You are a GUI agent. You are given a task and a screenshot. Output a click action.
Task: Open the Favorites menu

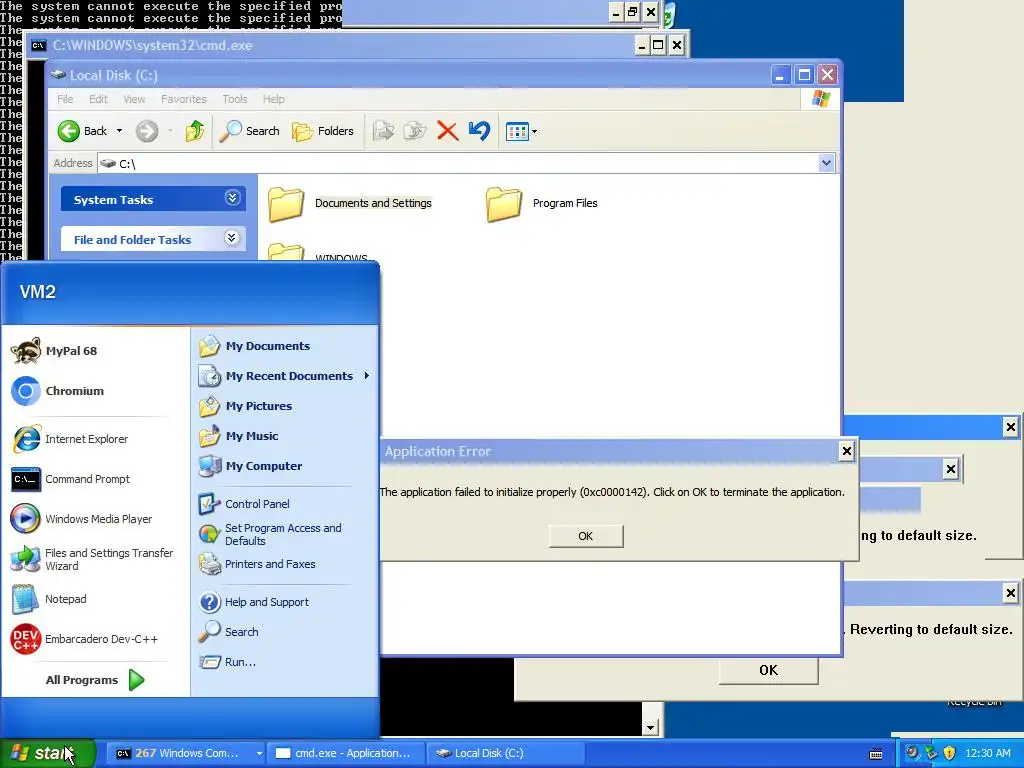(184, 99)
